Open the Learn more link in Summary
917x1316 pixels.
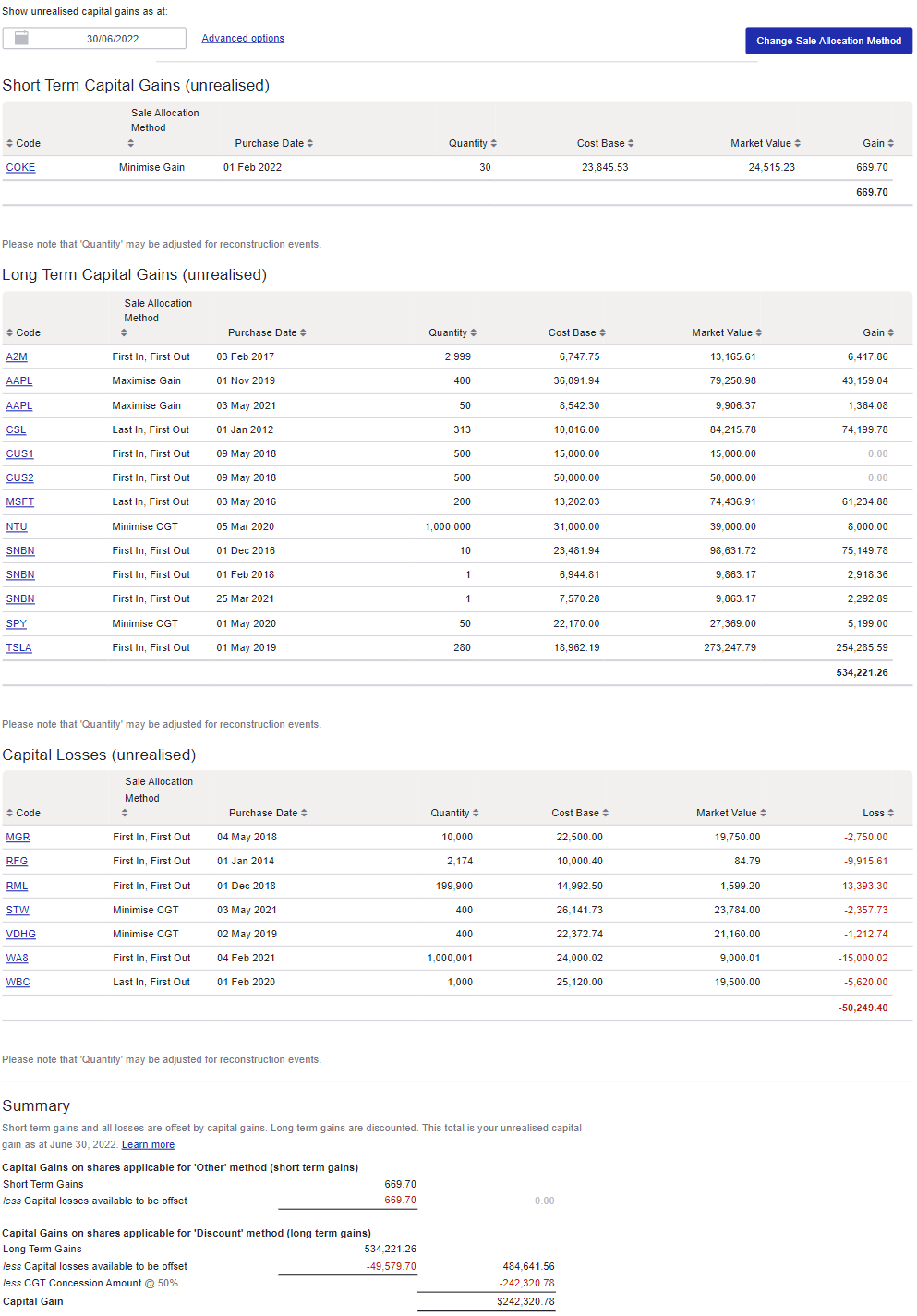tap(148, 1143)
